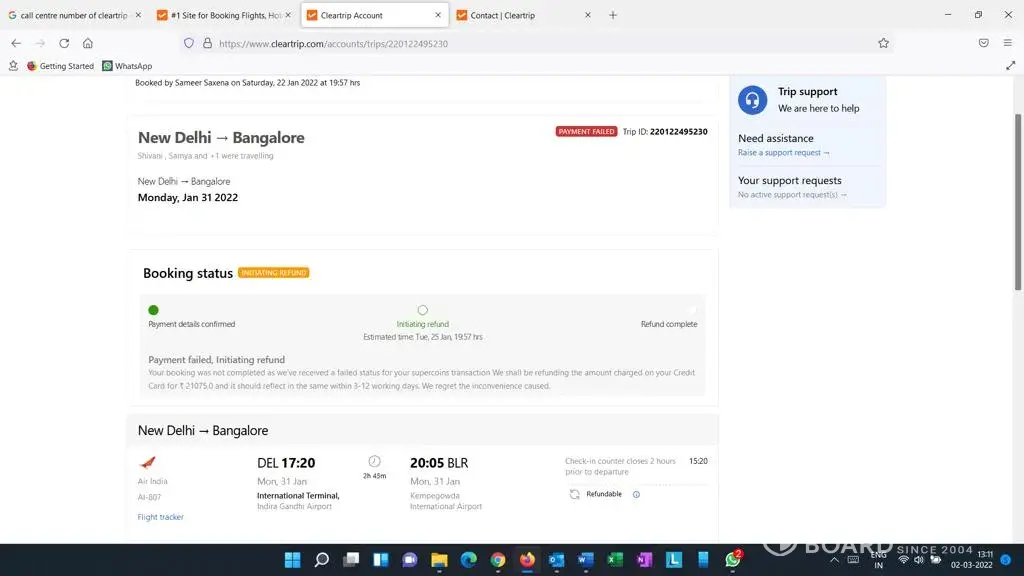Open the Getting Started bookmark
The width and height of the screenshot is (1024, 576).
tap(60, 66)
